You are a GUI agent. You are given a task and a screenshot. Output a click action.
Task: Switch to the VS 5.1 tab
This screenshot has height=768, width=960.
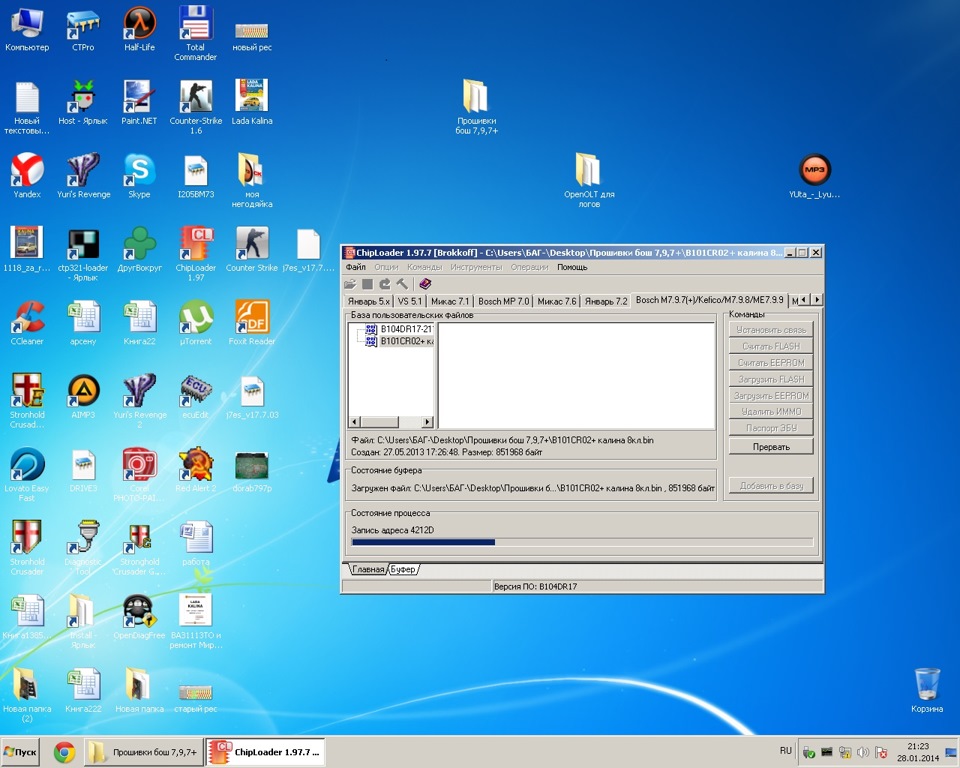pos(410,301)
